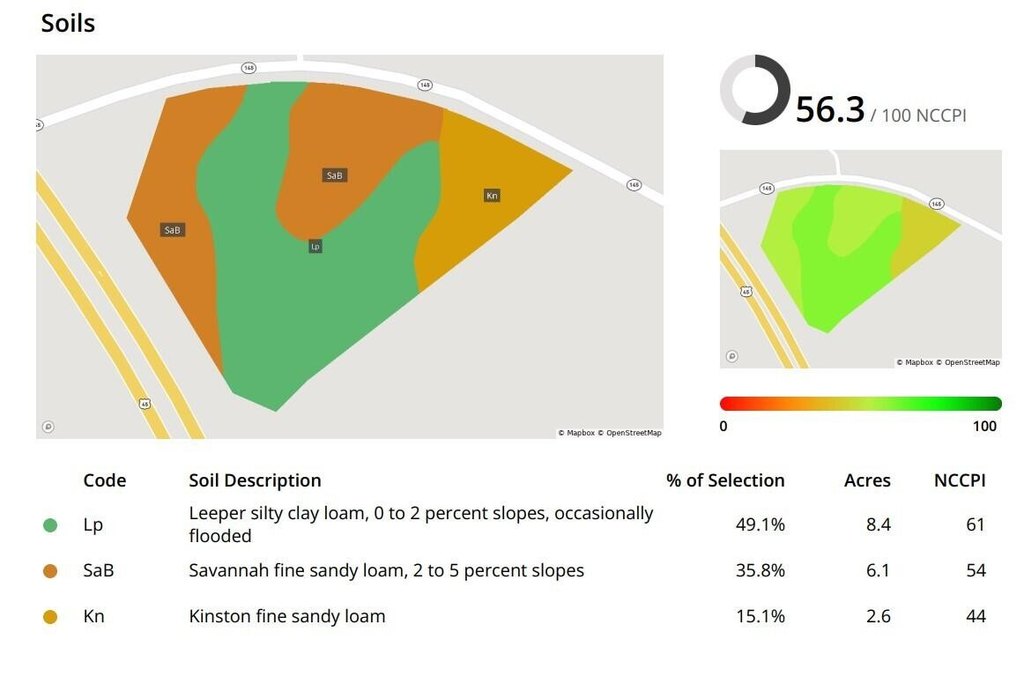Click the Mapbox logo icon on main map
Image resolution: width=1024 pixels, height=699 pixels.
[x=48, y=427]
